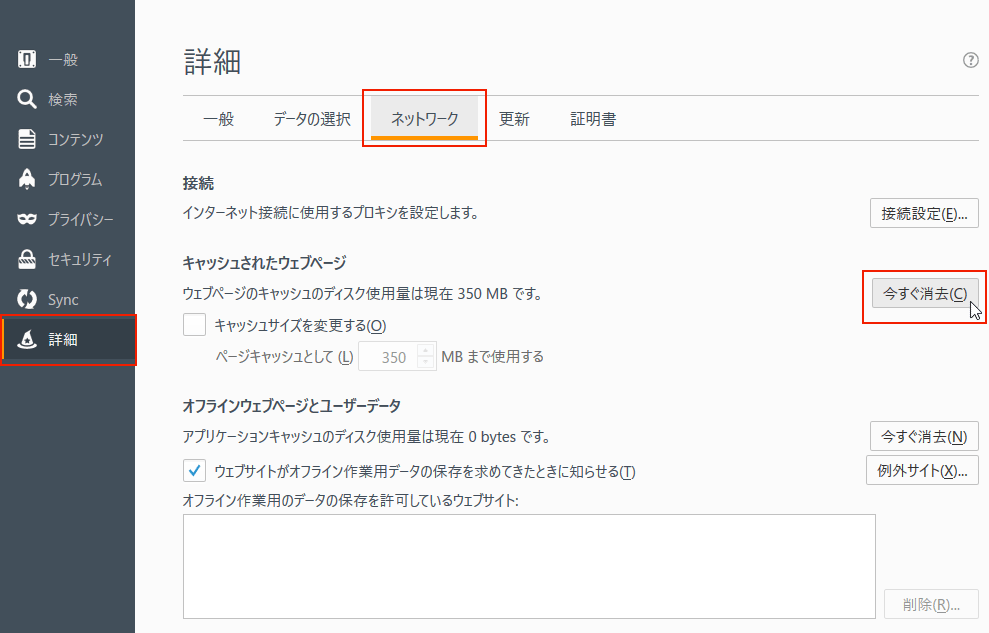Screen dimensions: 989x633
Task: Click the offline-data allowed websites list box
Action: [529, 566]
